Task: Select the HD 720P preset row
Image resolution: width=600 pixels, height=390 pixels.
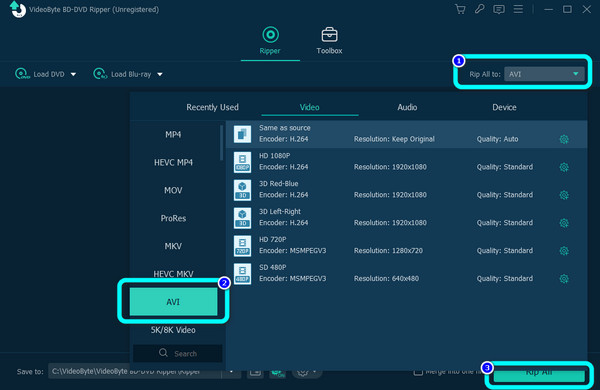Action: (x=406, y=245)
